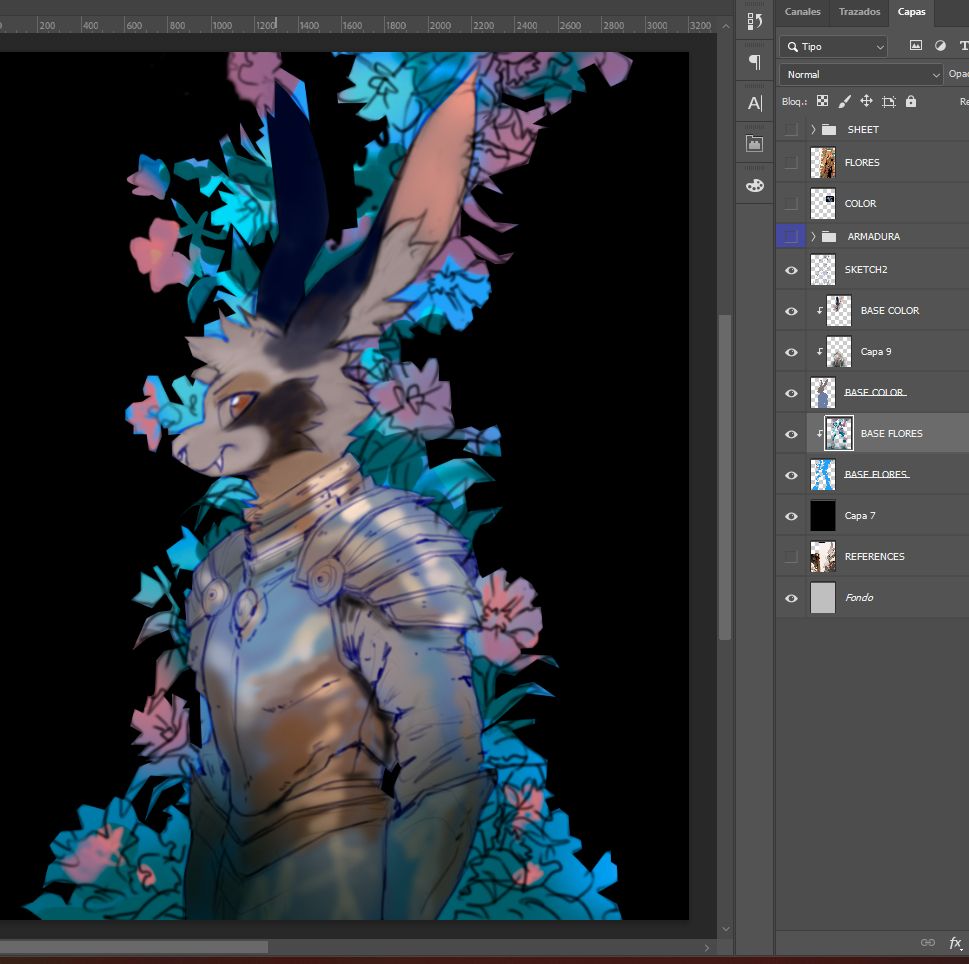Show the FLORES layer
The width and height of the screenshot is (969, 964).
pos(791,162)
